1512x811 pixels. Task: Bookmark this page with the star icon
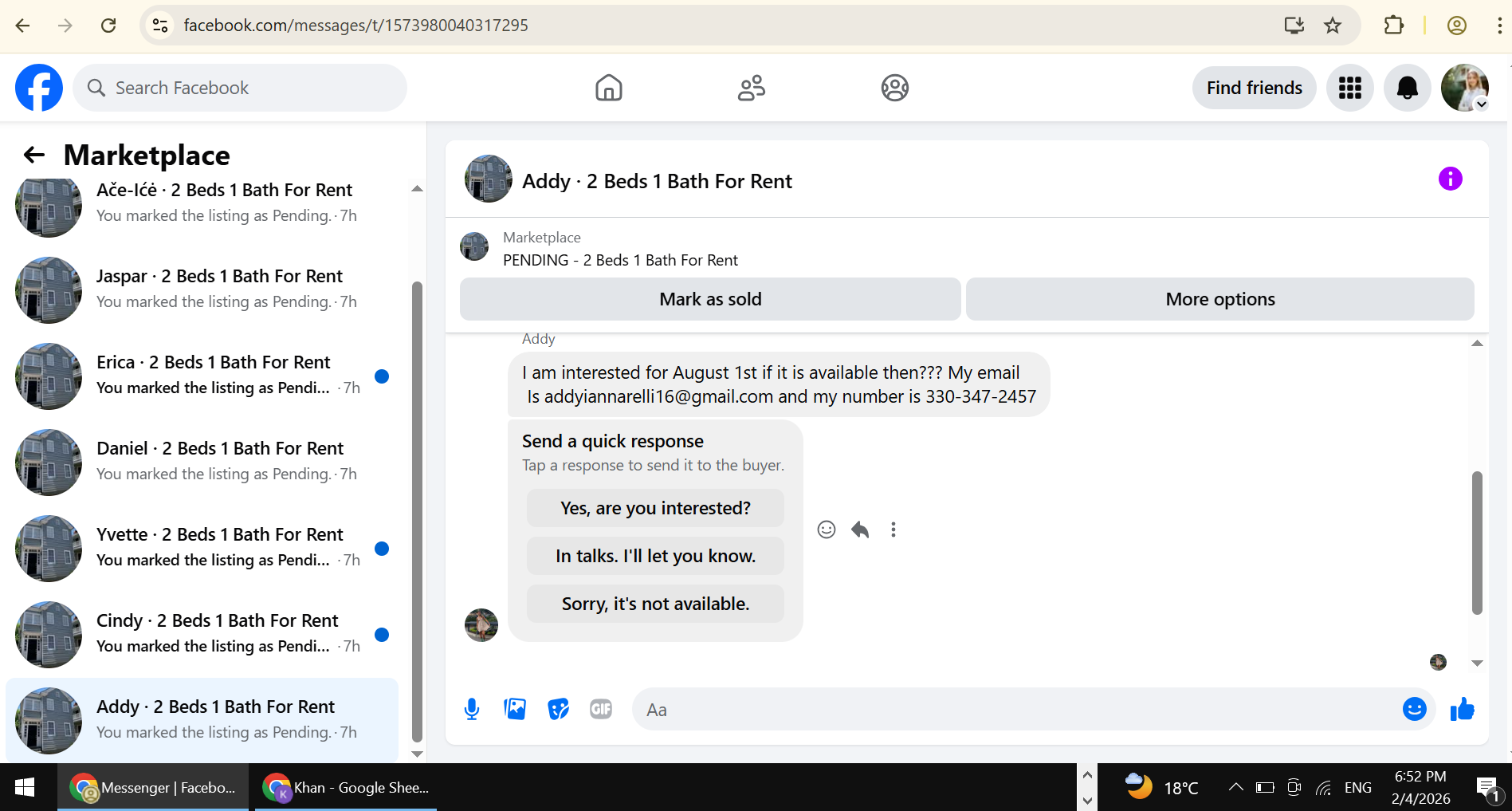click(x=1333, y=26)
